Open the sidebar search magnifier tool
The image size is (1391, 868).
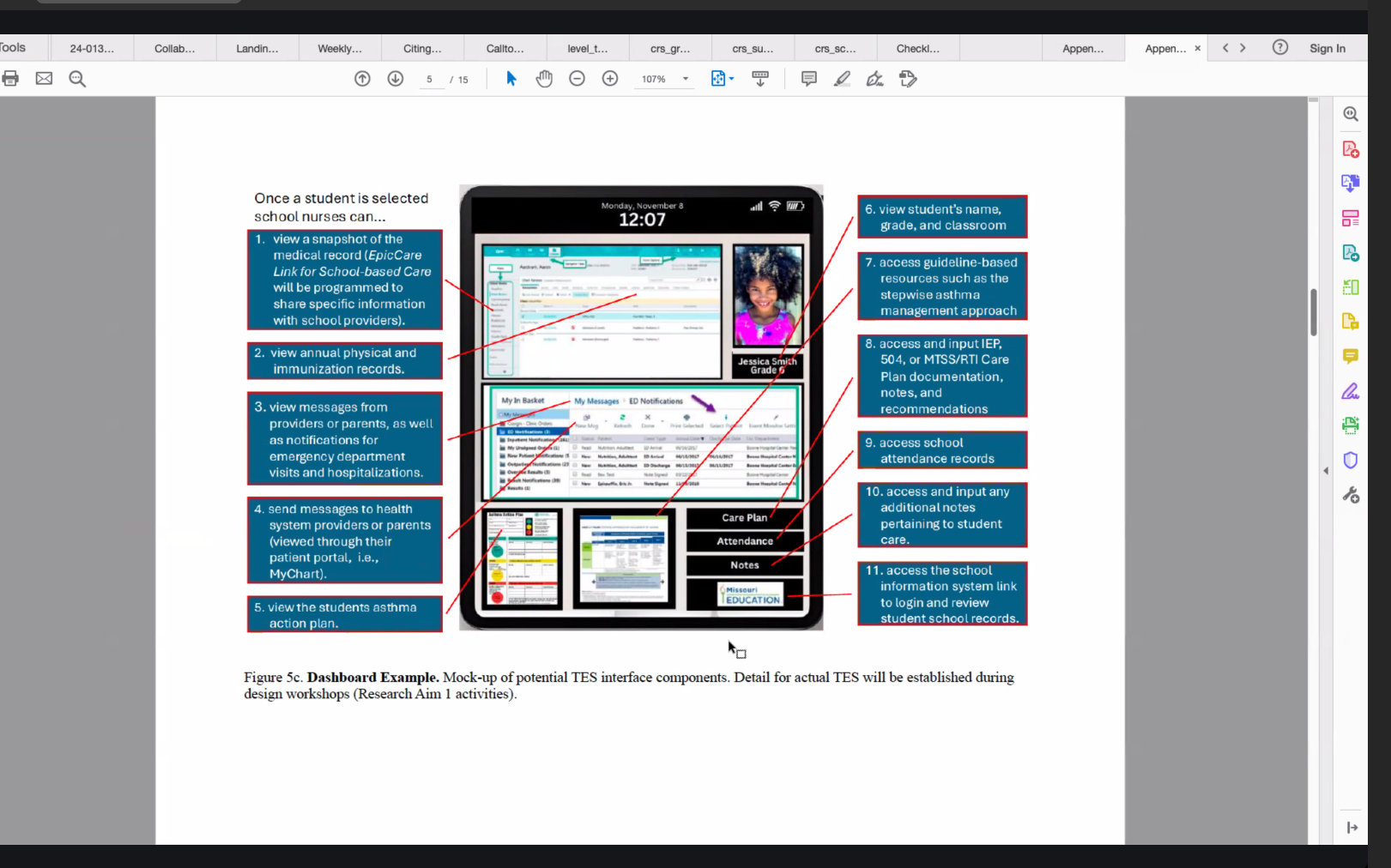(1351, 114)
